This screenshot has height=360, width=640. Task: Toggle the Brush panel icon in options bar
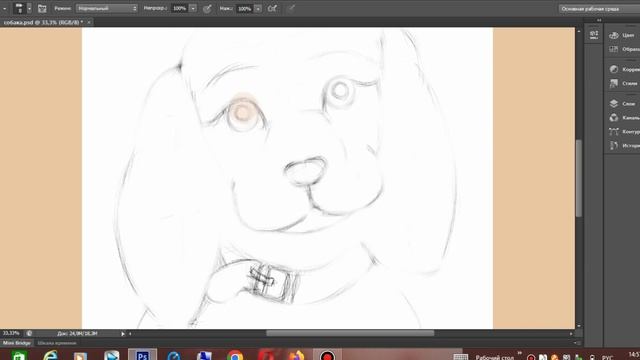click(x=42, y=8)
